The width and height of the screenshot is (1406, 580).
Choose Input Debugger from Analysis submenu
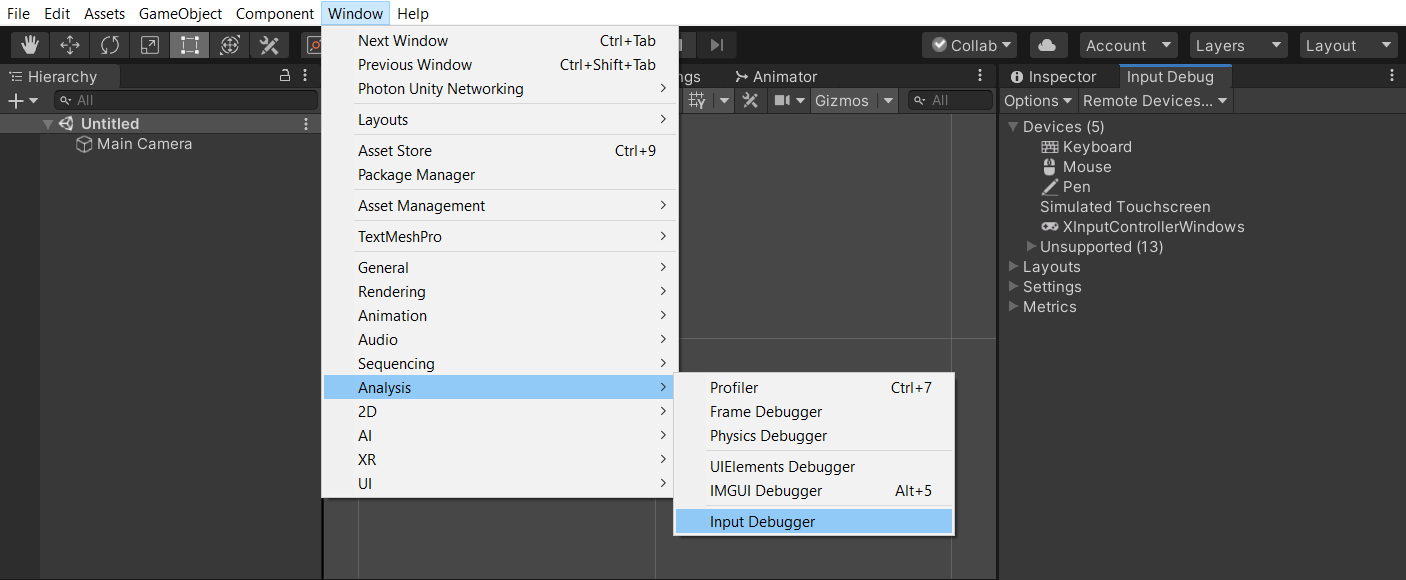point(762,522)
